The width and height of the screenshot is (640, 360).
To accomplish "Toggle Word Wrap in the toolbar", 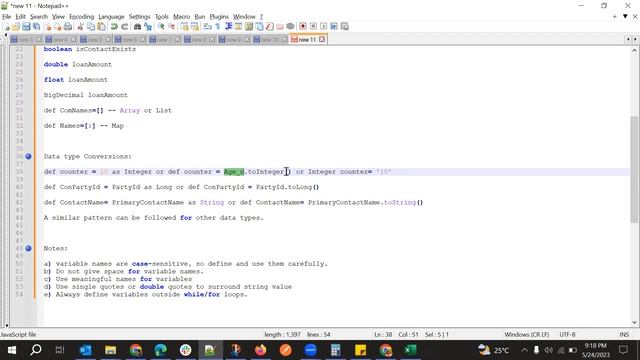I will (207, 27).
